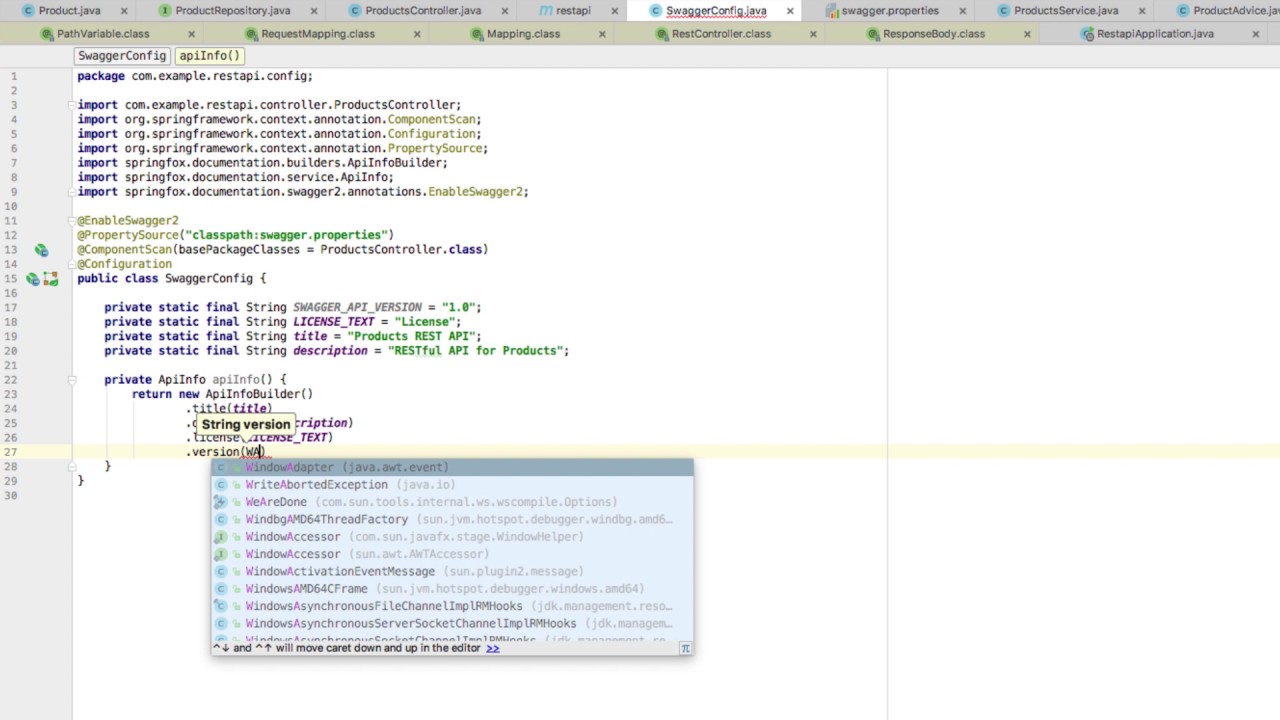Close the ProductsController.java tab
The image size is (1280, 720).
504,11
